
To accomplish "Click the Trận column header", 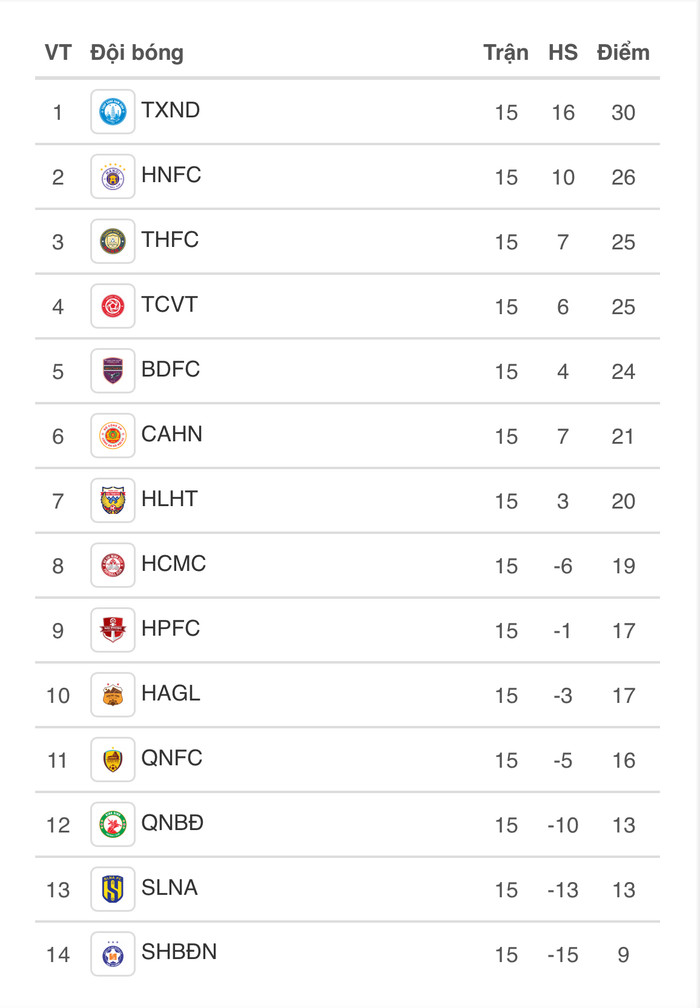I will [506, 52].
